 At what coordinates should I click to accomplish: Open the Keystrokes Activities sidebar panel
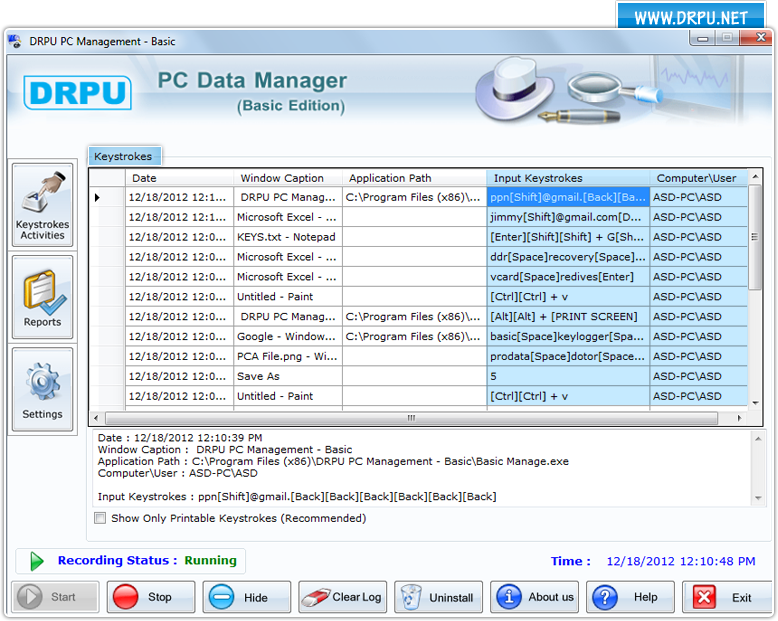tap(43, 205)
